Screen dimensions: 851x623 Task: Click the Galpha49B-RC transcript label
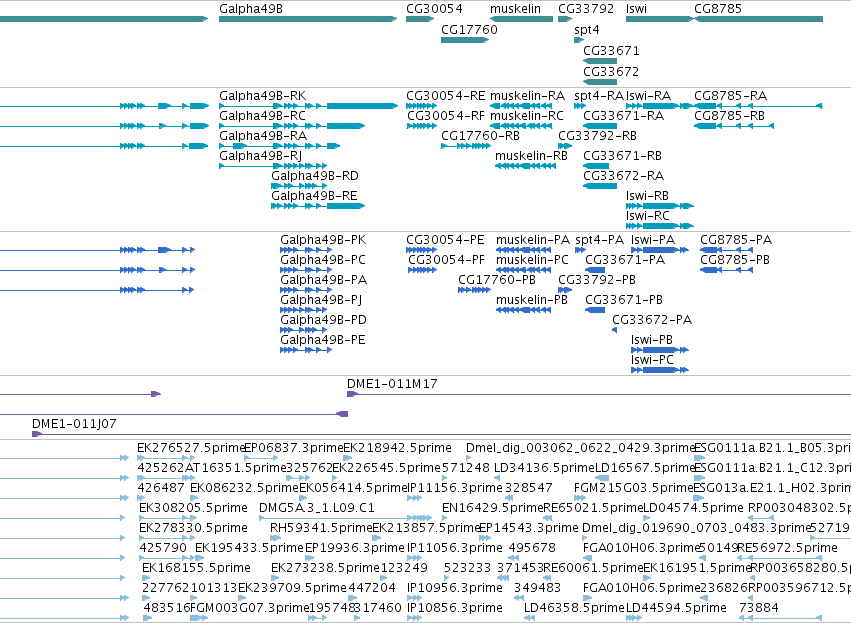(263, 116)
